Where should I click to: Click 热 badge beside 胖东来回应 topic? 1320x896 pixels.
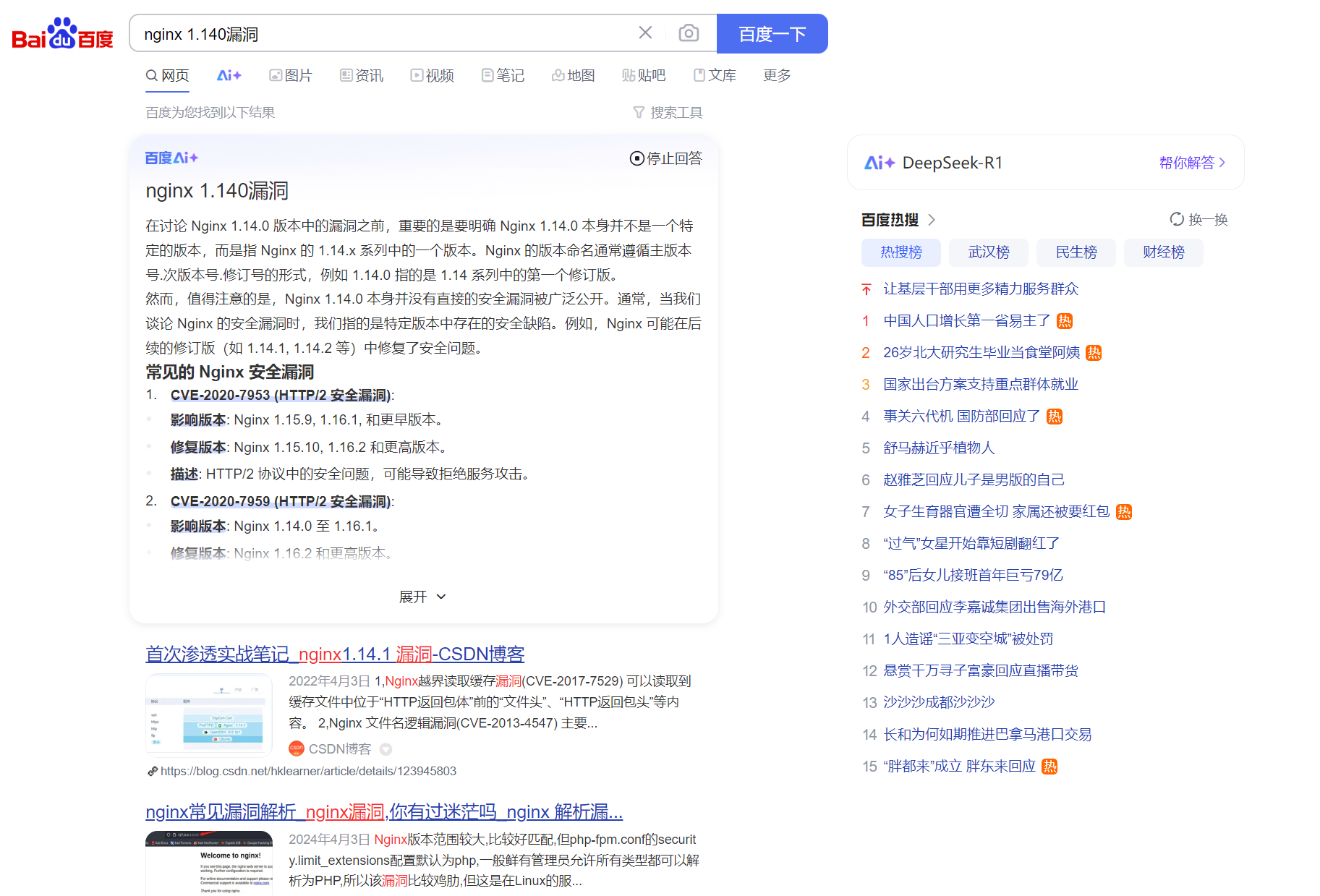(x=1049, y=767)
